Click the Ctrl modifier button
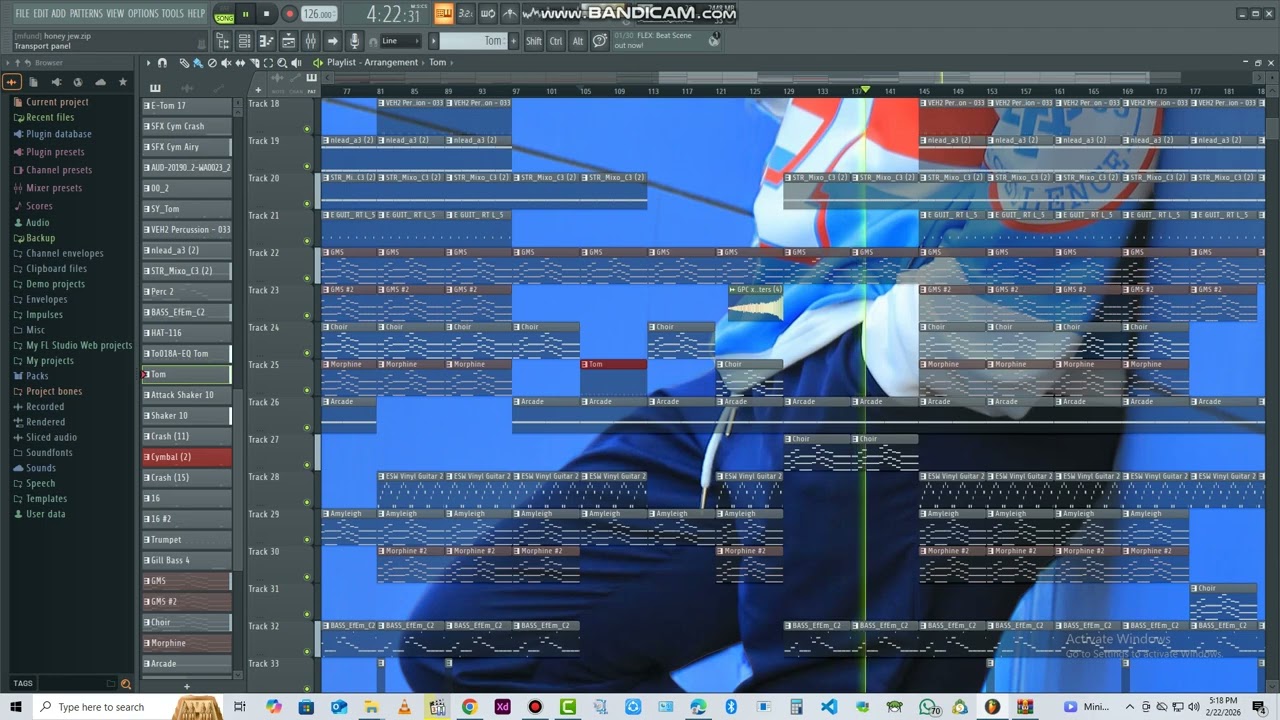Viewport: 1280px width, 720px height. pyautogui.click(x=556, y=41)
